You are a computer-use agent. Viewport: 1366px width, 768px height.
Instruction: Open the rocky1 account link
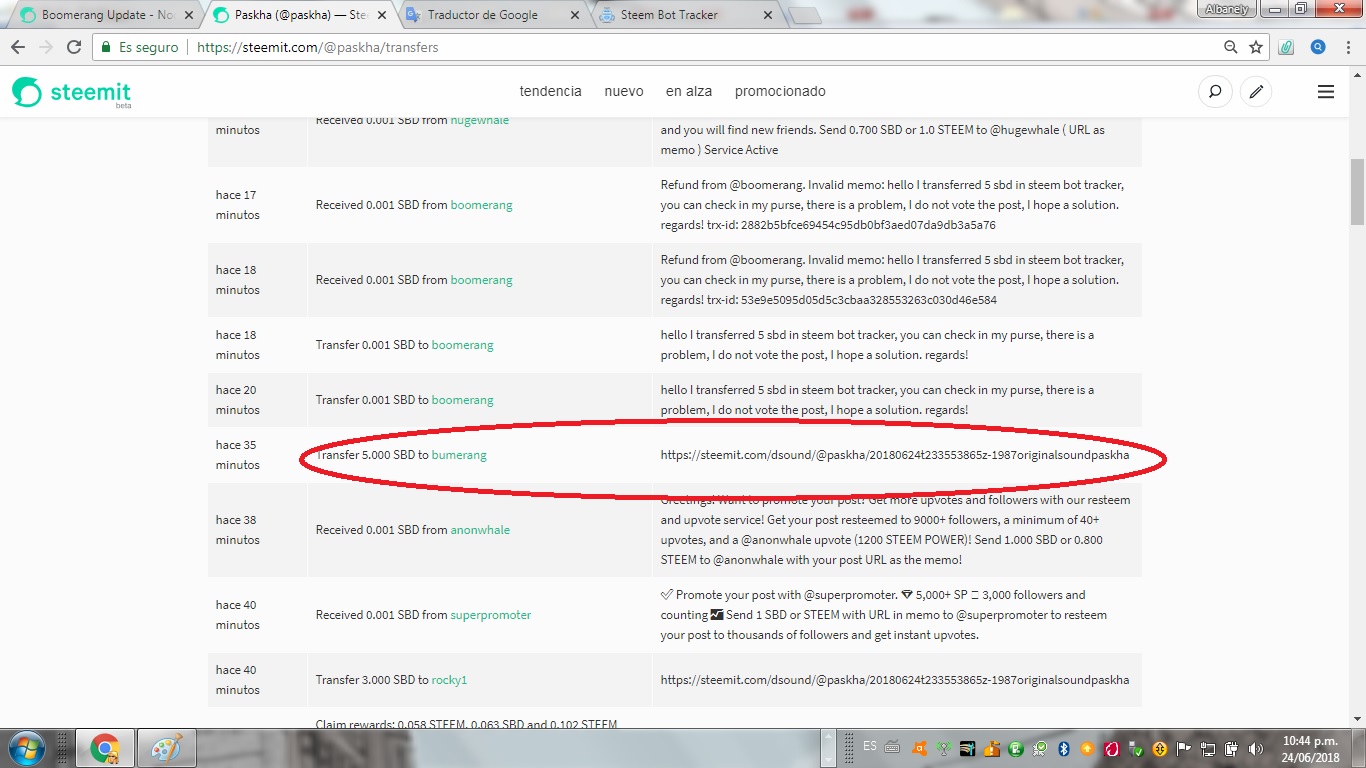tap(449, 680)
